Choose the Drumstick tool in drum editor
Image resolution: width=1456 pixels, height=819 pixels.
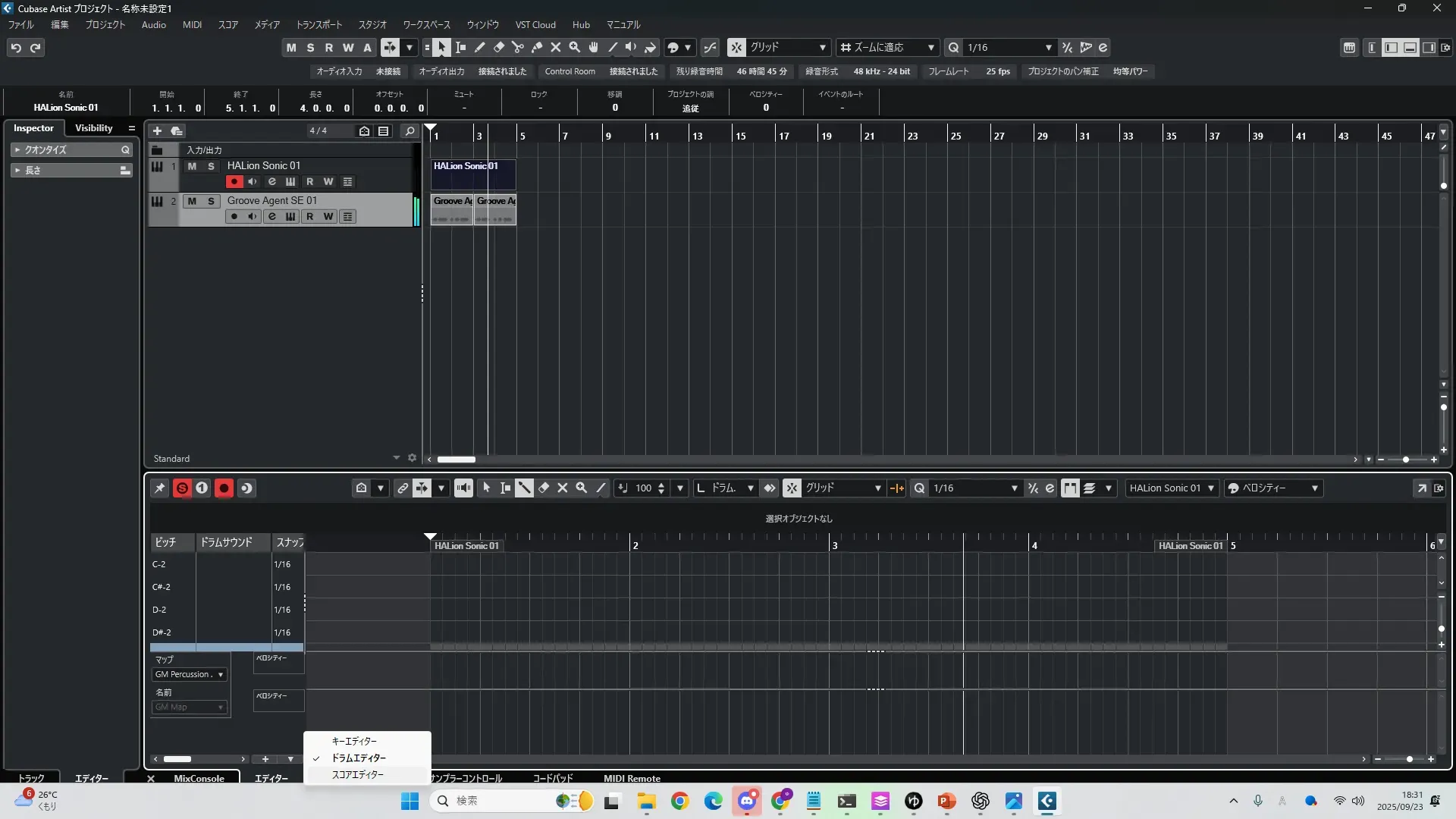point(524,488)
